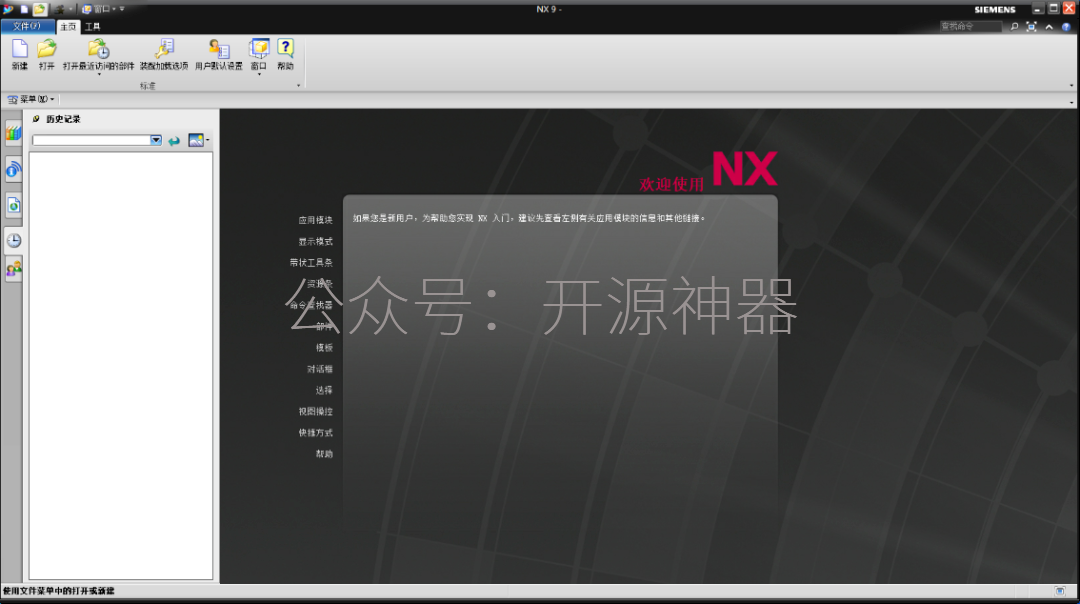Click the History panel text combo field
Screen dimensions: 1080x604
[91, 140]
